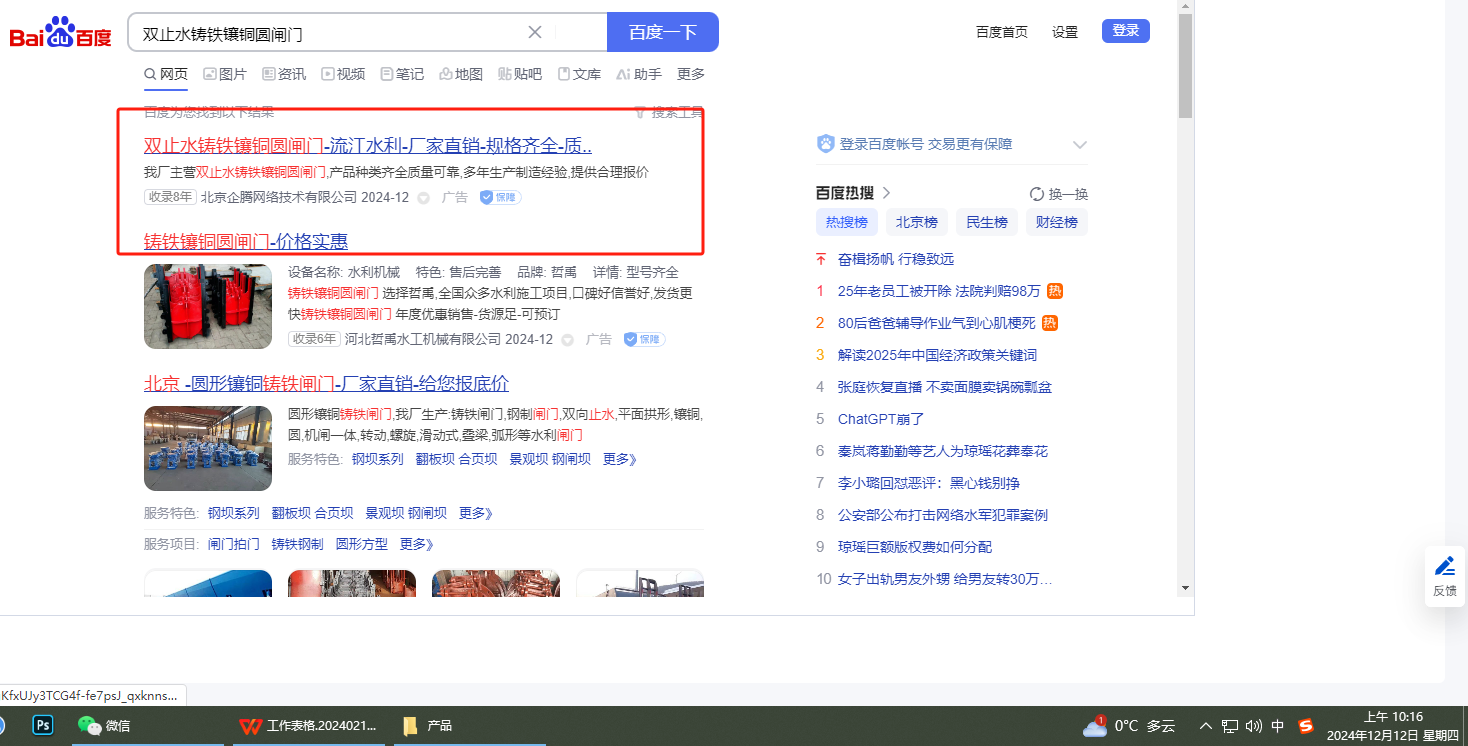Expand the arrow beside 河北哲禹水工机械有限公司 2024-12
Image resolution: width=1468 pixels, height=746 pixels.
[x=567, y=340]
